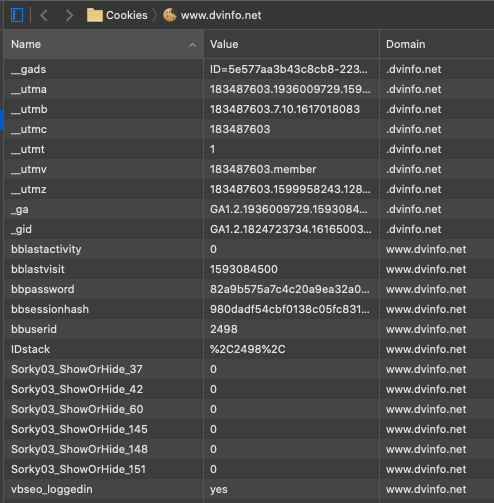Click the __utmt value 1

point(212,149)
